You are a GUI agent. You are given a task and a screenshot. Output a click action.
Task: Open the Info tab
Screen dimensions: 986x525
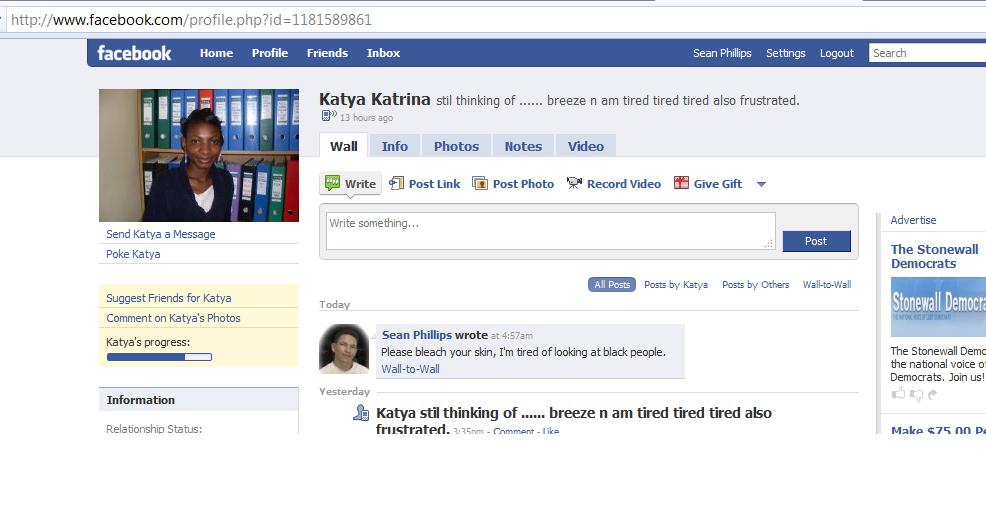395,146
